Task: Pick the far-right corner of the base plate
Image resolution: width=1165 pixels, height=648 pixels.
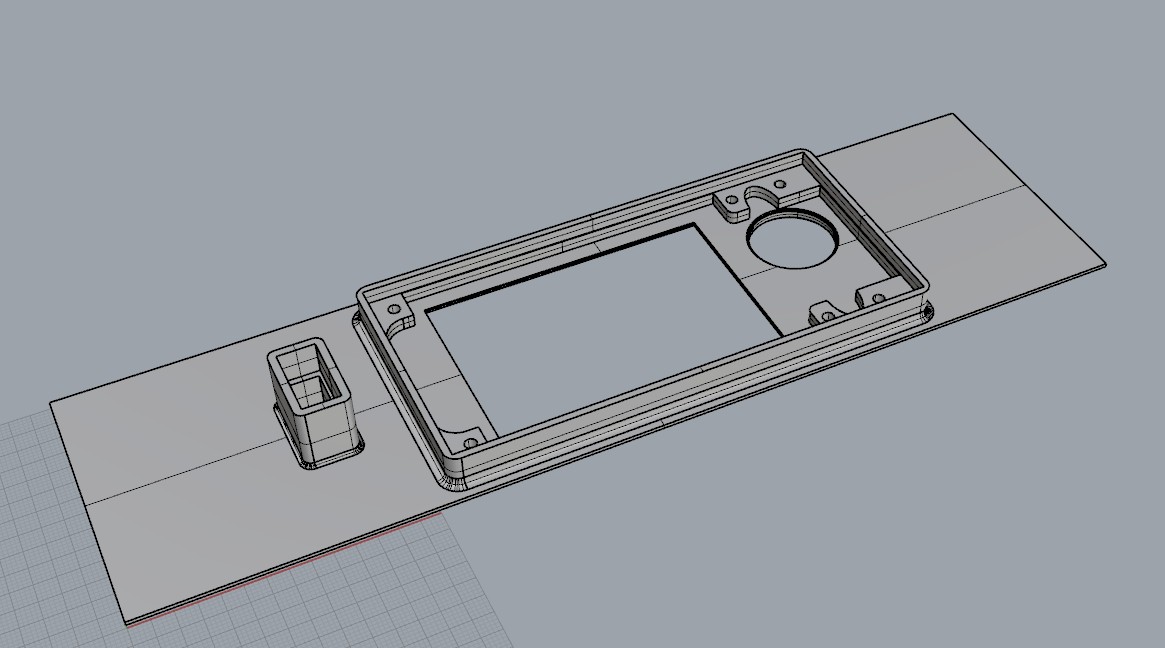Action: [x=1103, y=265]
